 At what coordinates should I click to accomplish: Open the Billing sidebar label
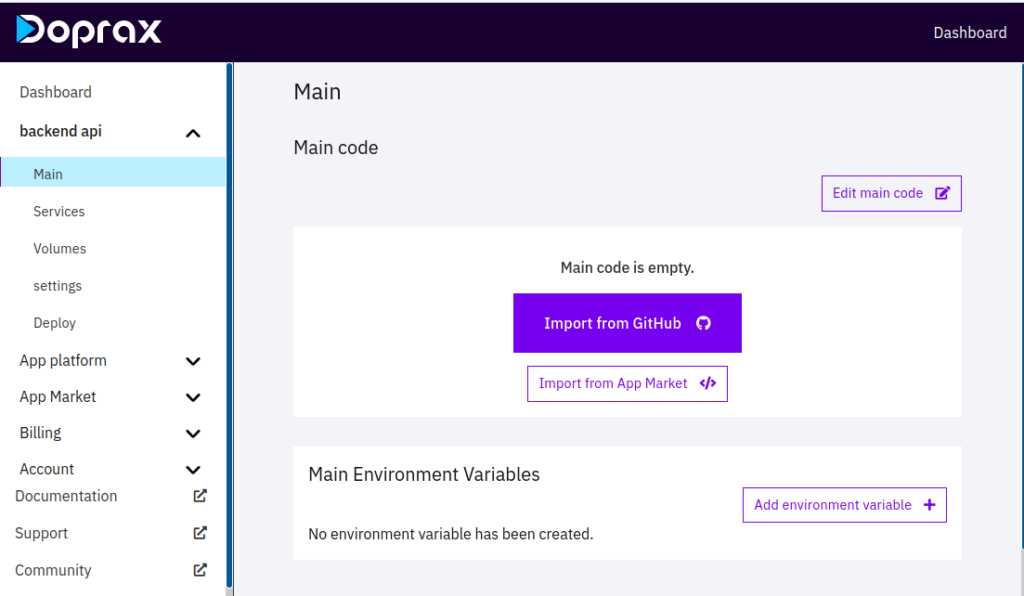(40, 433)
